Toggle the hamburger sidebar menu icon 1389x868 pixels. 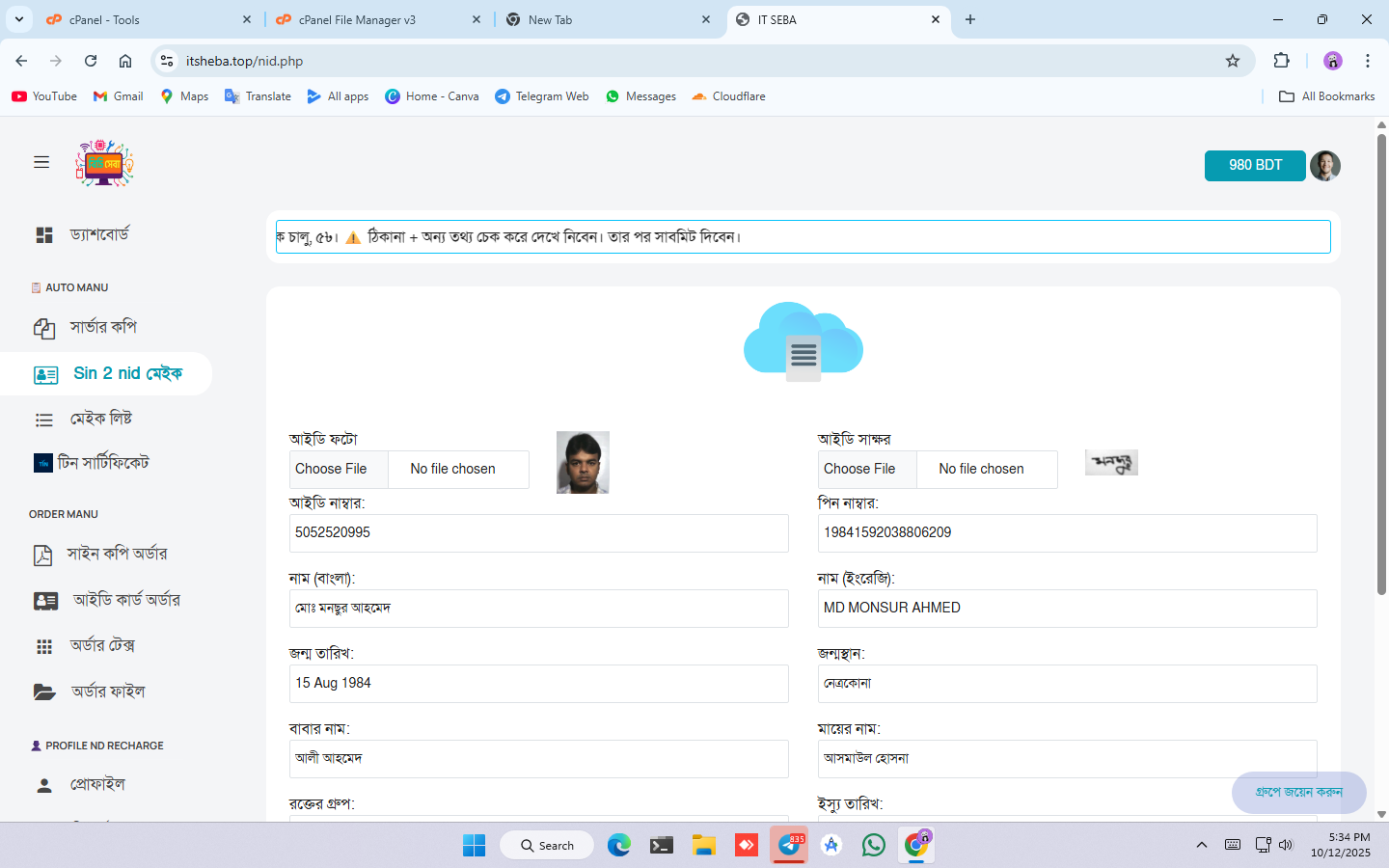click(x=41, y=162)
